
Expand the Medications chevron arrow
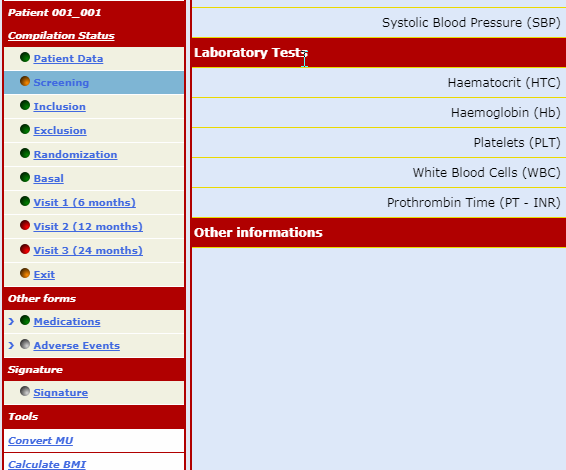(11, 321)
